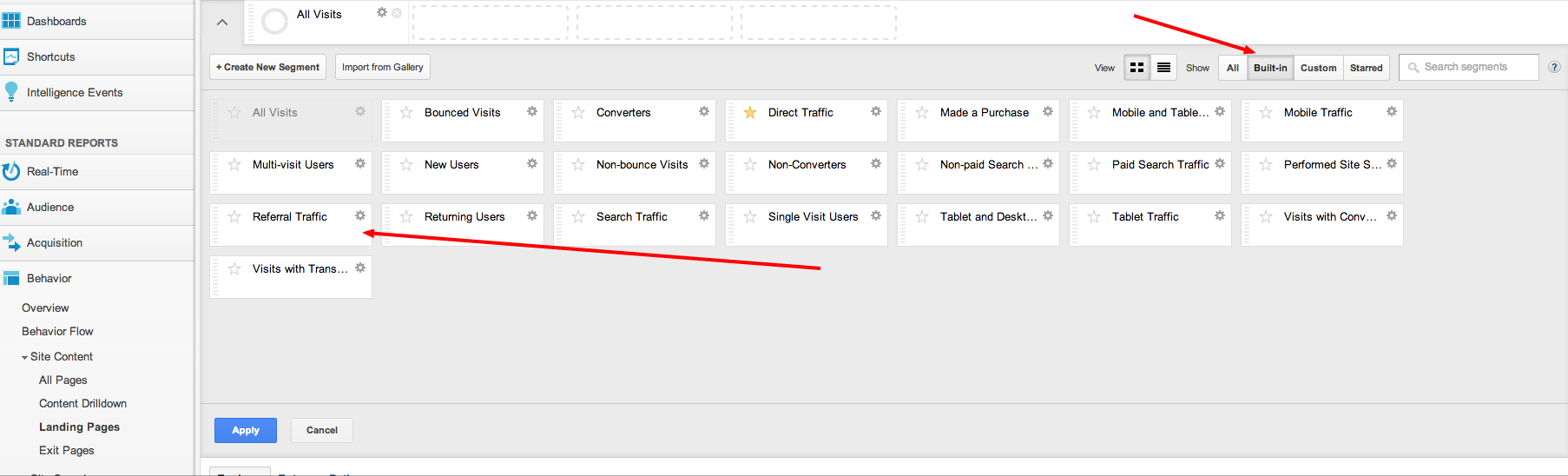
Task: Expand the Acquisition reports section
Action: [55, 242]
